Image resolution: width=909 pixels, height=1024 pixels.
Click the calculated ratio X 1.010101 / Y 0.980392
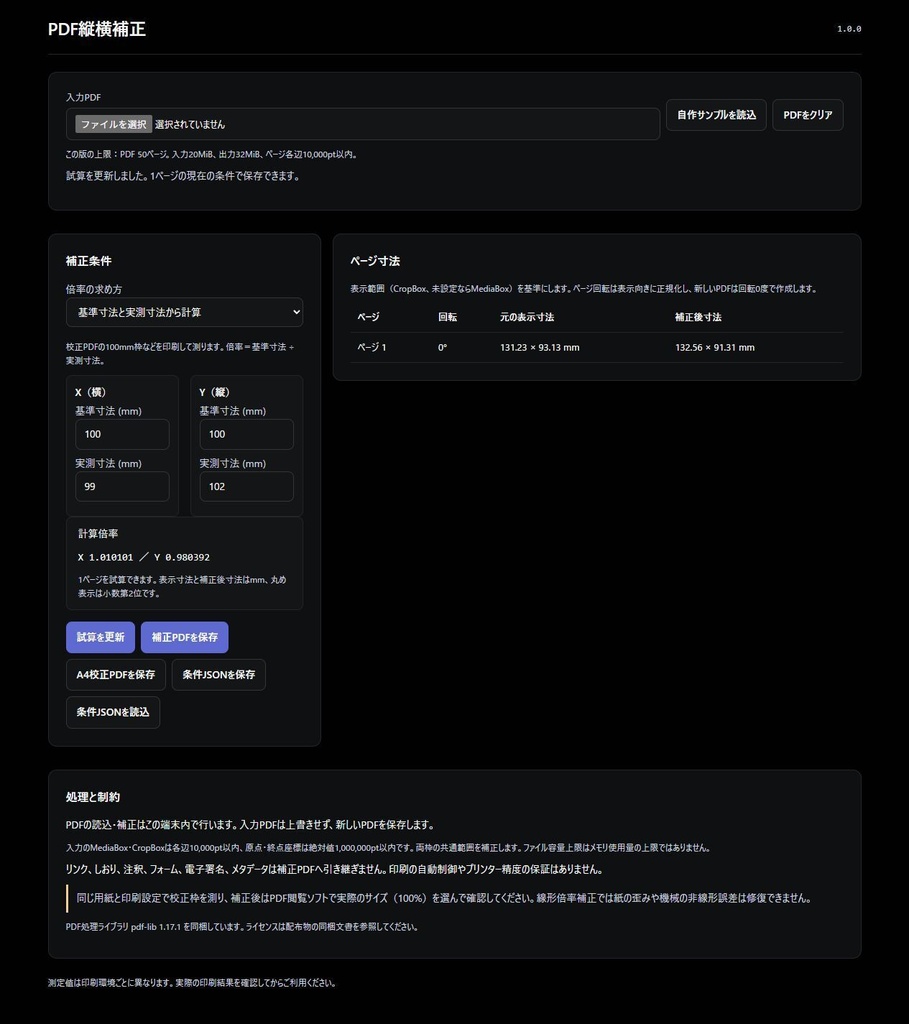pyautogui.click(x=144, y=557)
